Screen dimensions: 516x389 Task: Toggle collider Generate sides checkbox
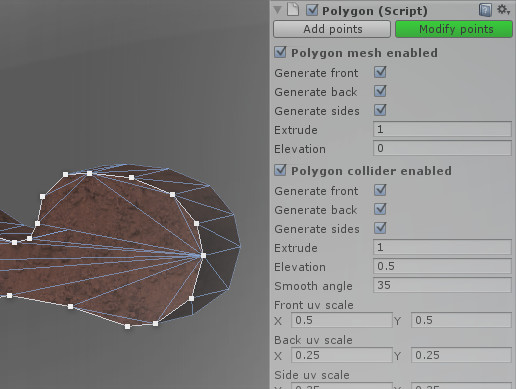point(380,228)
